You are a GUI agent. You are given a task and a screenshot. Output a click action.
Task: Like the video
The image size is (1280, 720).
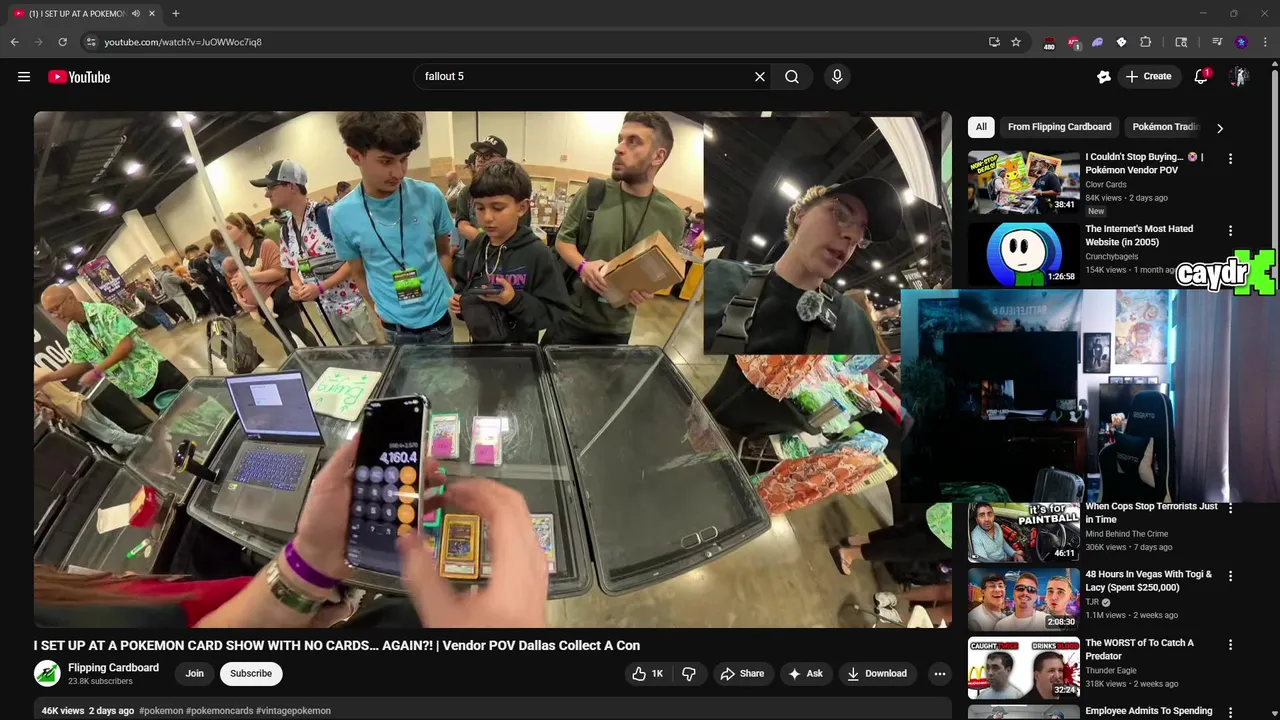pyautogui.click(x=648, y=674)
